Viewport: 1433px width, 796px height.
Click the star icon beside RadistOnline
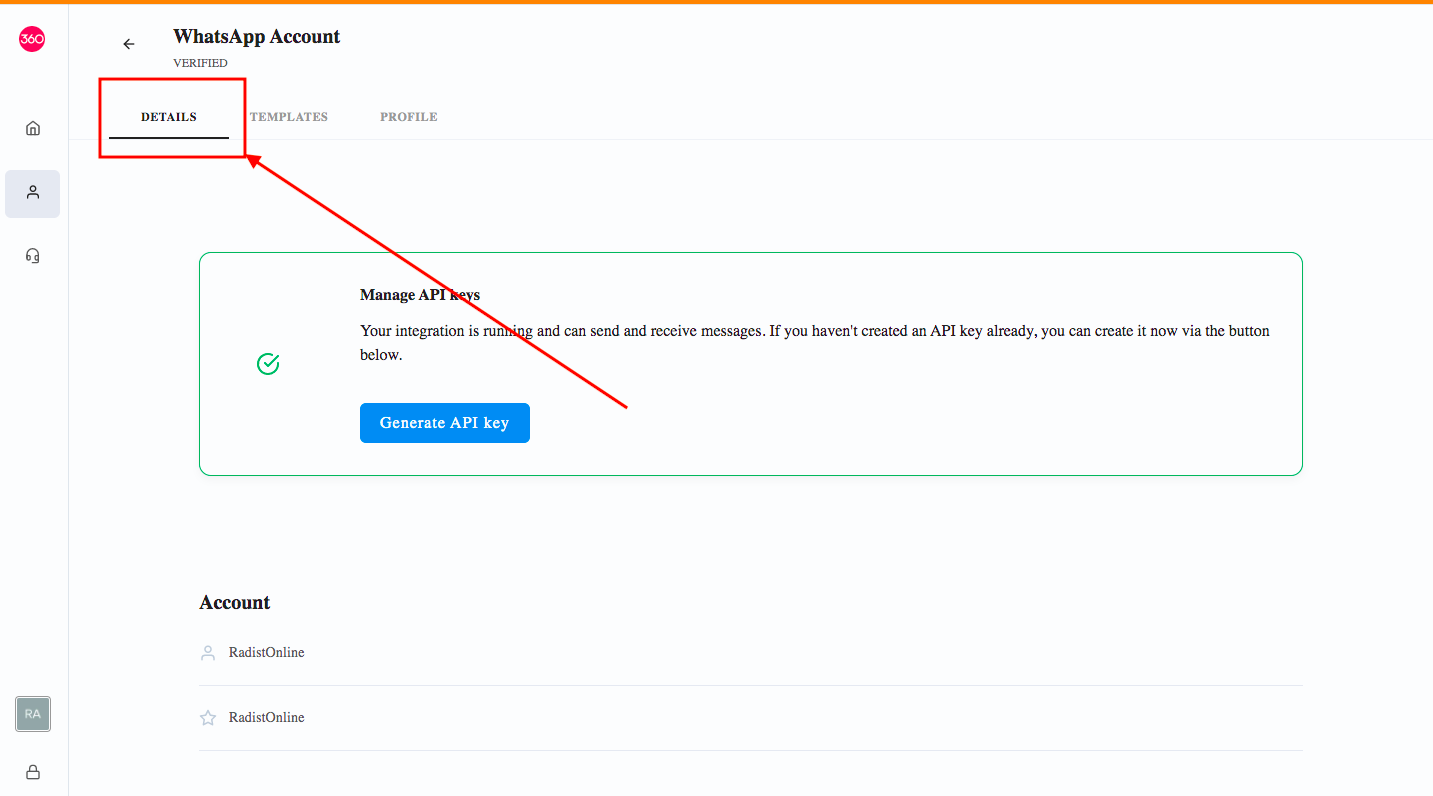point(208,718)
